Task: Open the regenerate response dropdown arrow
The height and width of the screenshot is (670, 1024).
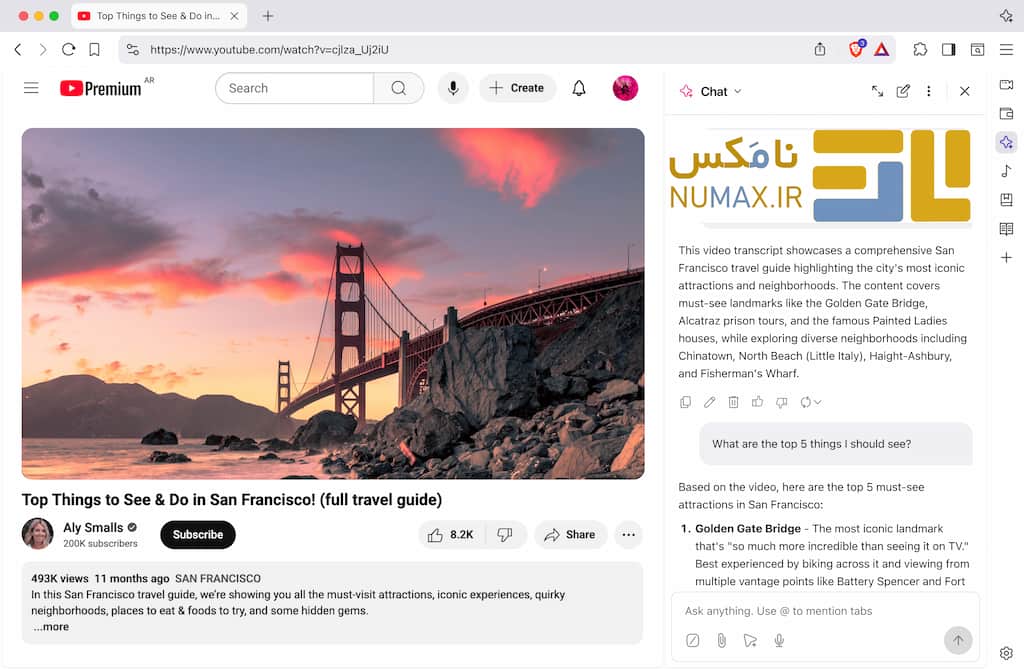Action: click(817, 402)
